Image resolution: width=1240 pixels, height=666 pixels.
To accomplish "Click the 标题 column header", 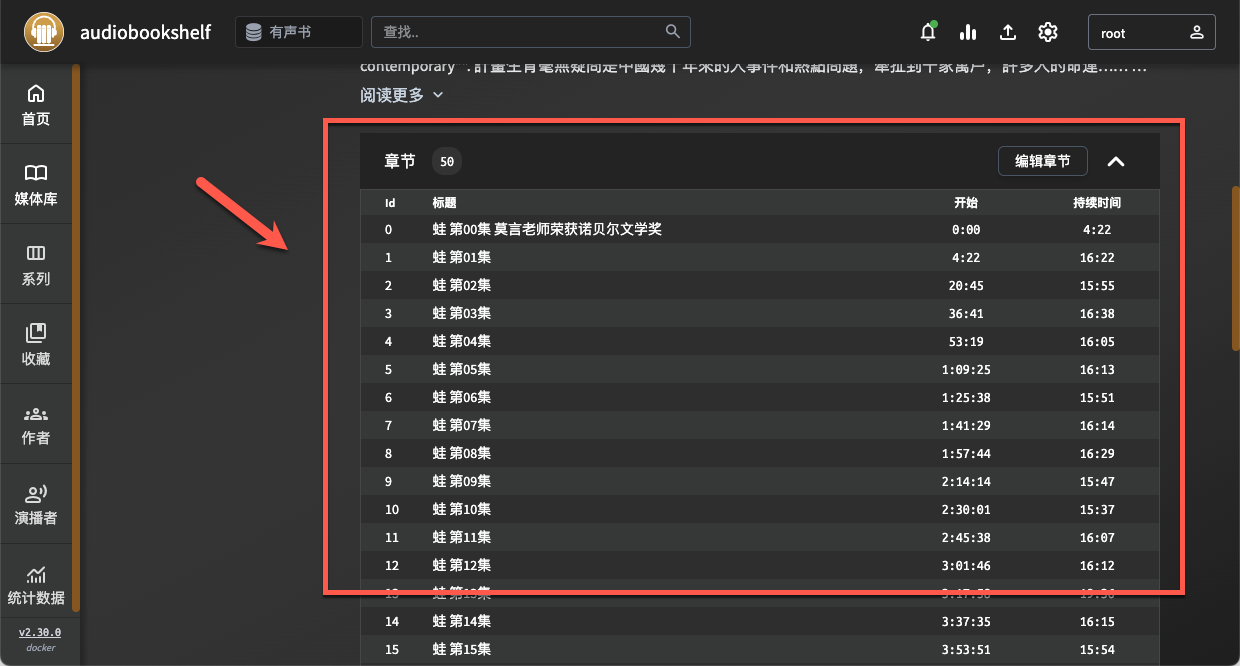I will tap(444, 202).
